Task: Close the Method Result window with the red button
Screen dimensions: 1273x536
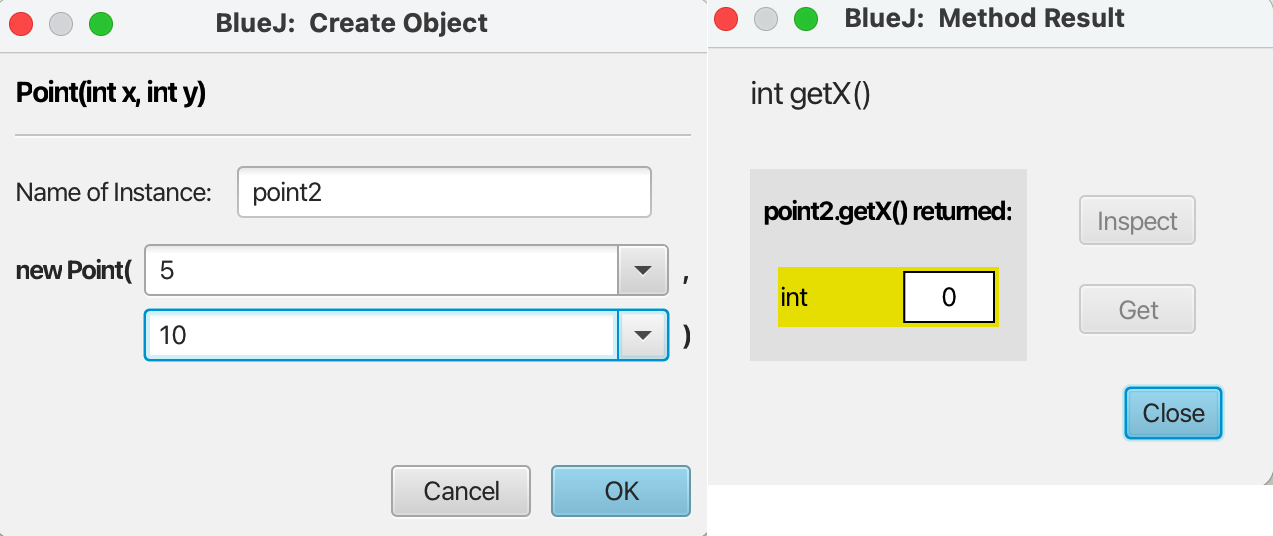Action: [x=725, y=19]
